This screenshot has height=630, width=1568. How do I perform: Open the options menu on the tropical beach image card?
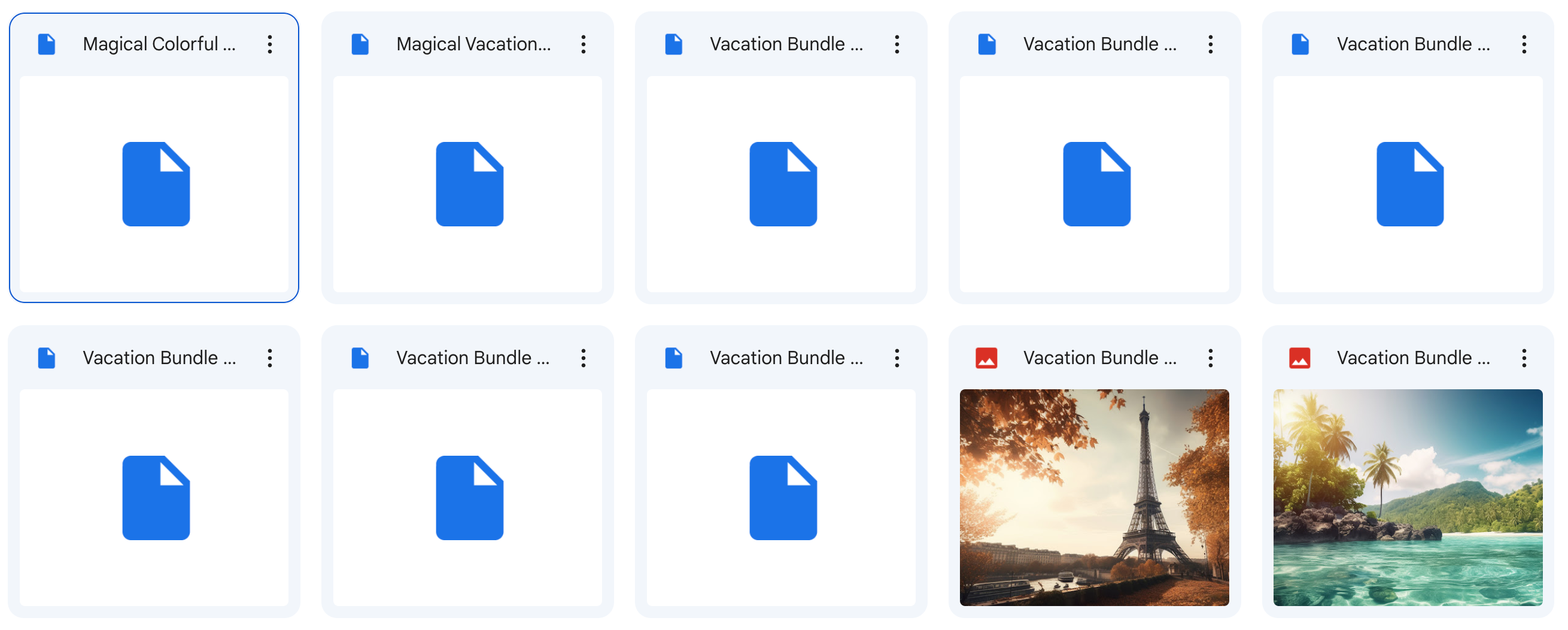1524,358
